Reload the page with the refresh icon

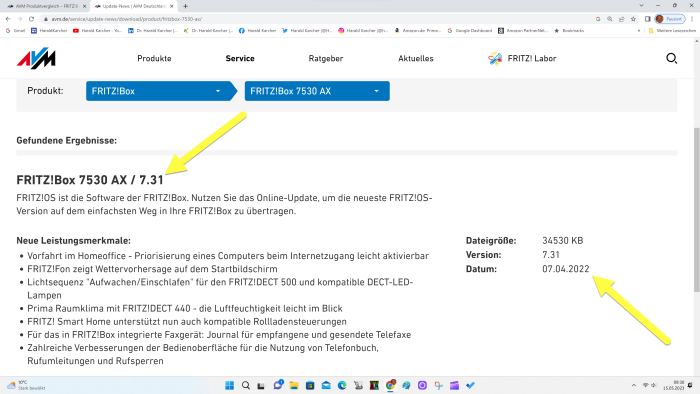(x=31, y=19)
